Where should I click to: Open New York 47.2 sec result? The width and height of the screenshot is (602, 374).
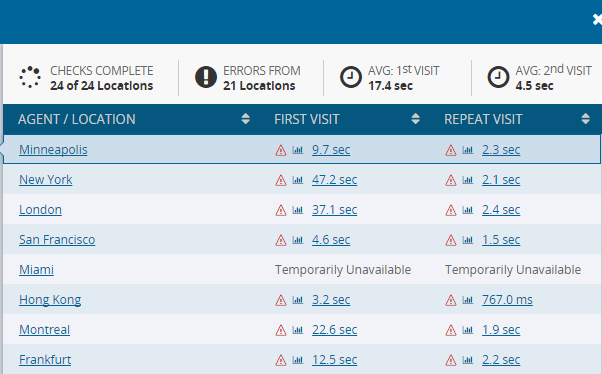334,180
